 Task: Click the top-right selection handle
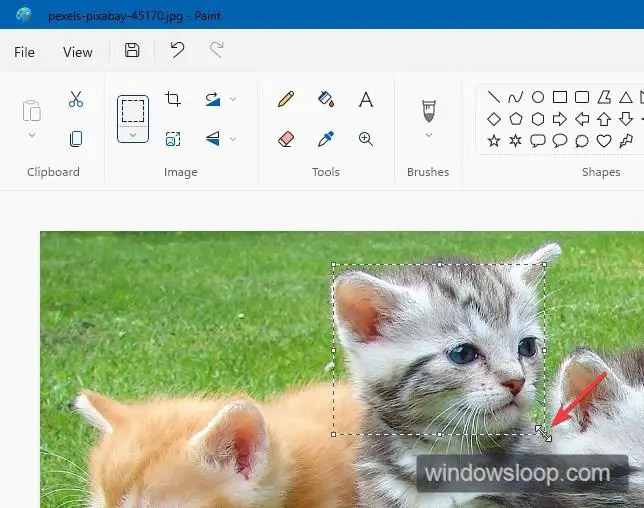[545, 265]
